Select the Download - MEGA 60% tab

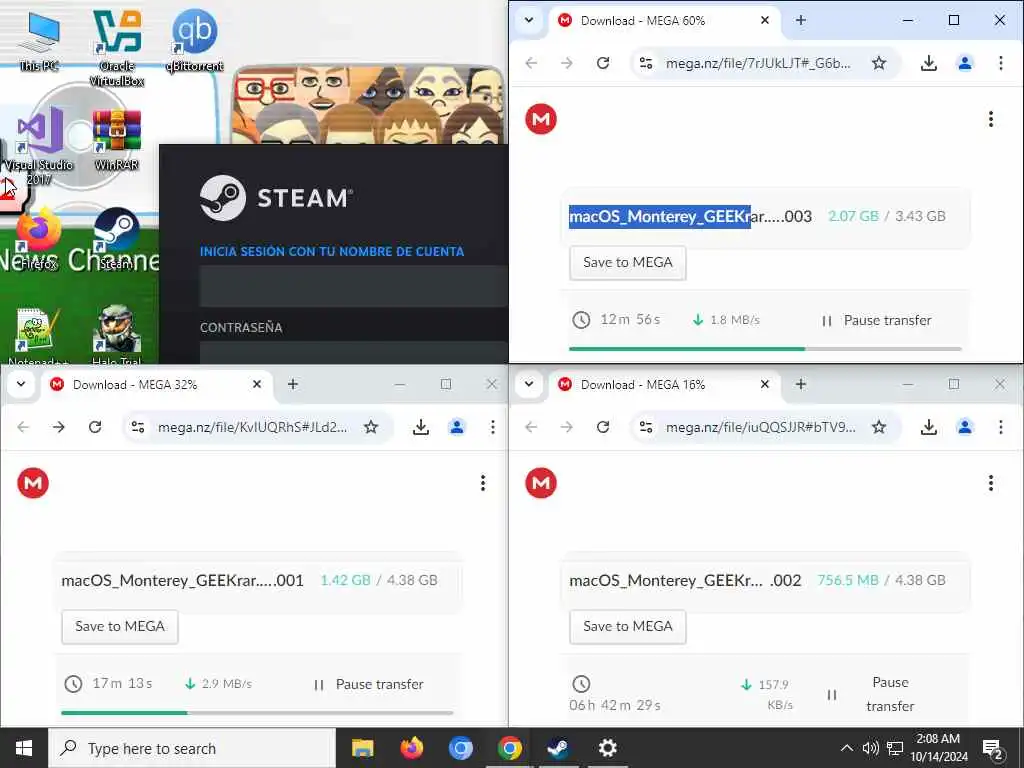coord(665,21)
